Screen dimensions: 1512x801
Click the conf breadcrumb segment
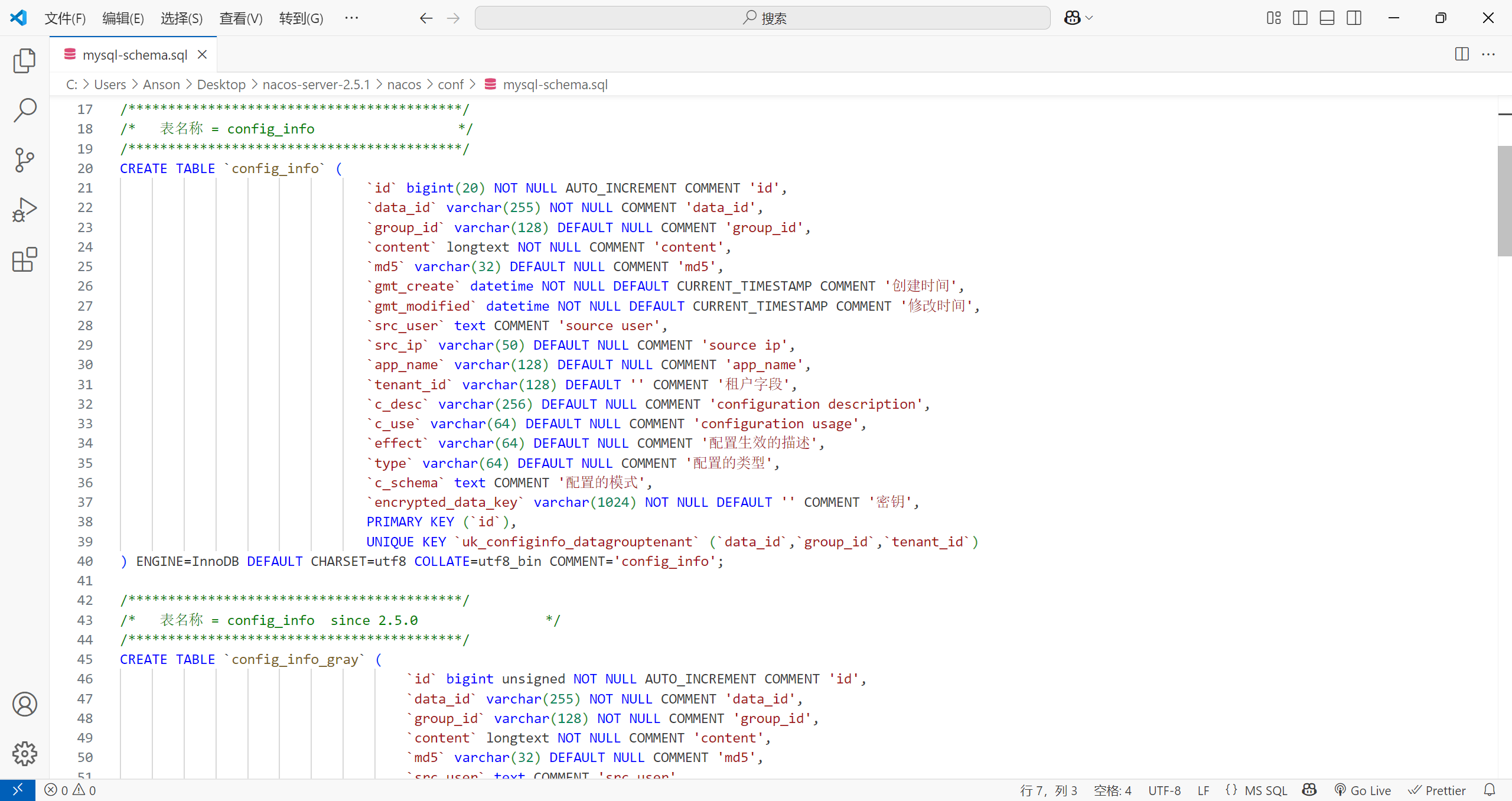451,84
